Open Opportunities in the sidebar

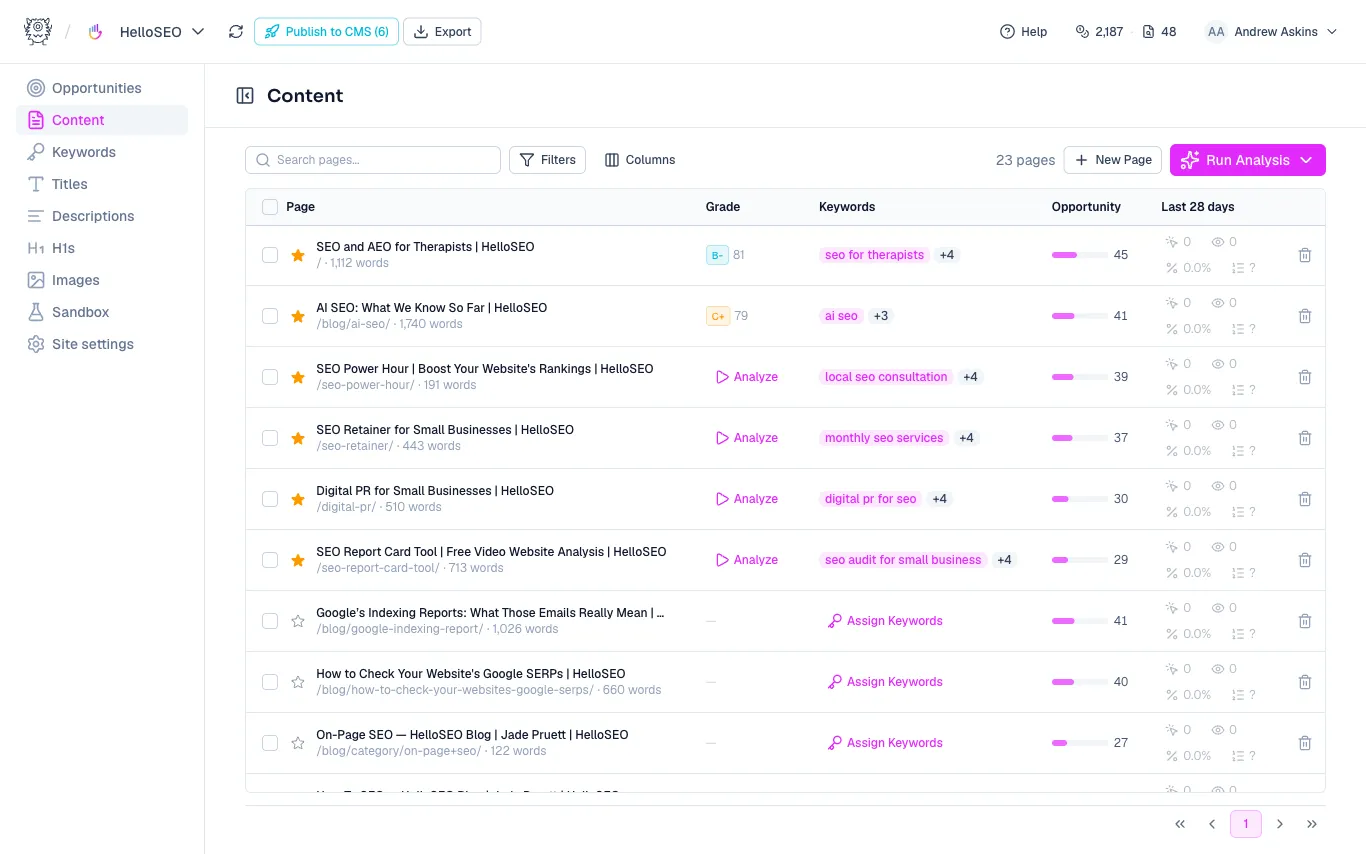[x=102, y=88]
